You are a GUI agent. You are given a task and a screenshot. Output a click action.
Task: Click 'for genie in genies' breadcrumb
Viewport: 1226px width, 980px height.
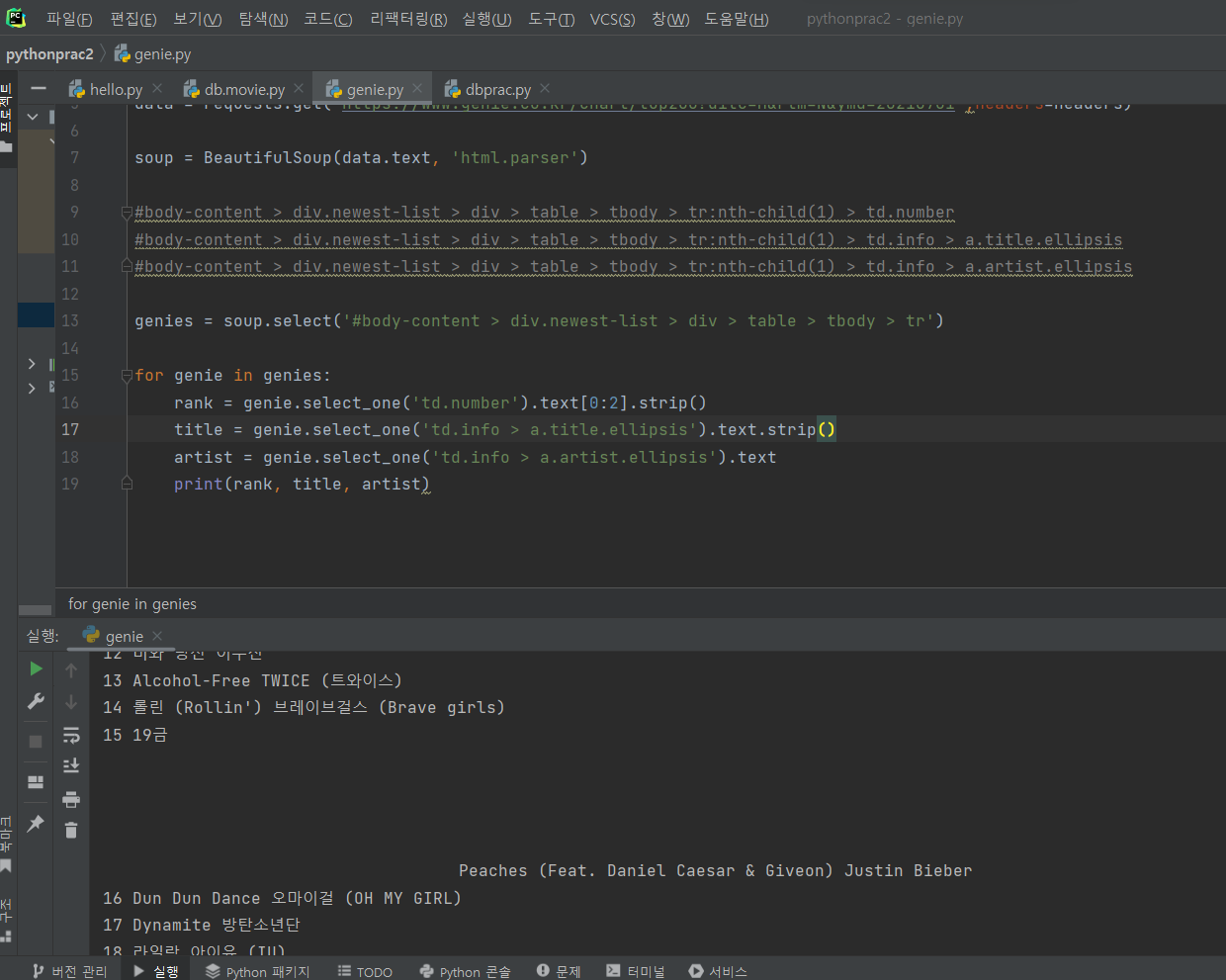click(x=132, y=604)
